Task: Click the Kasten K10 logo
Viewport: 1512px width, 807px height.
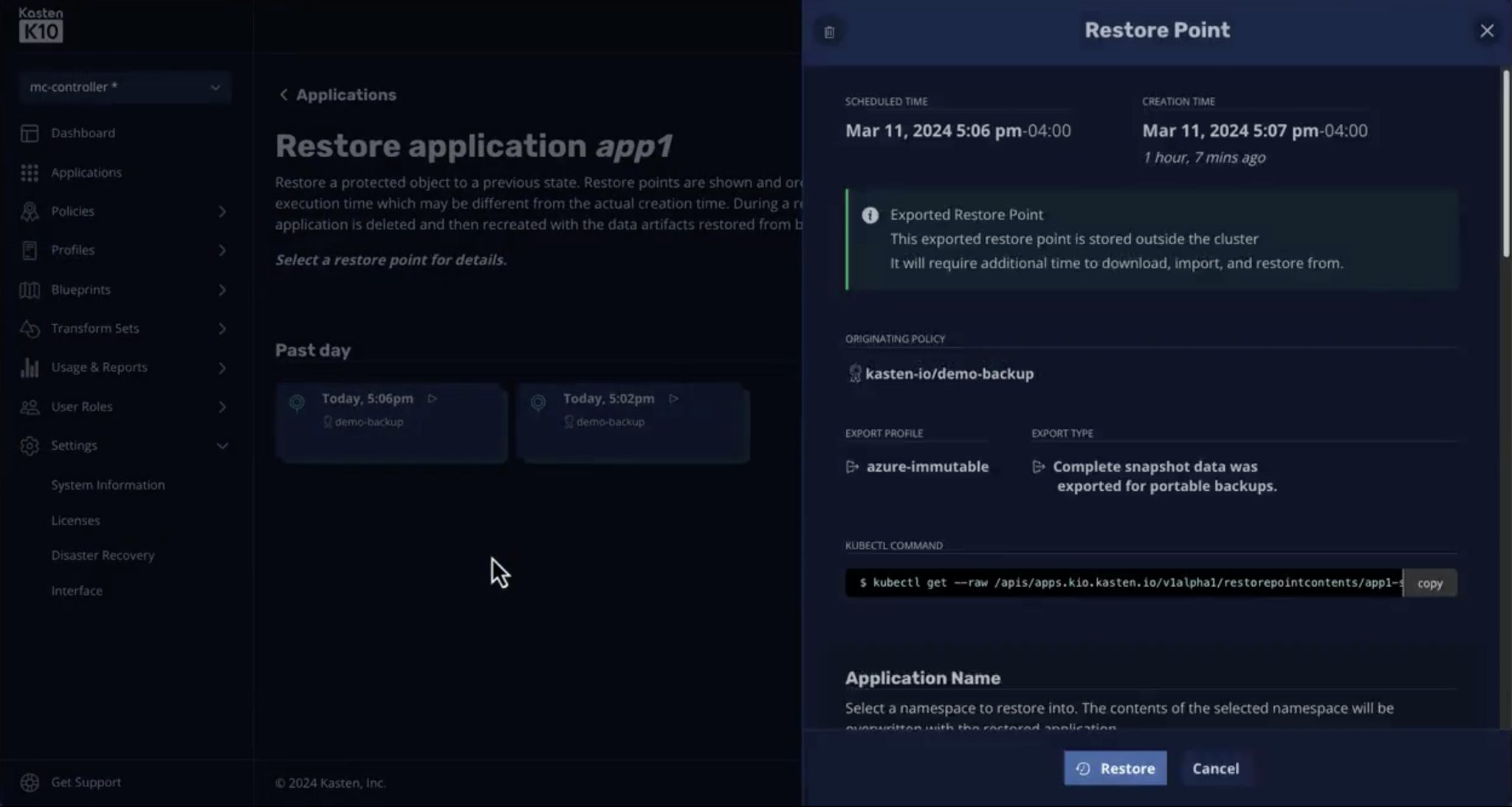Action: click(x=41, y=24)
